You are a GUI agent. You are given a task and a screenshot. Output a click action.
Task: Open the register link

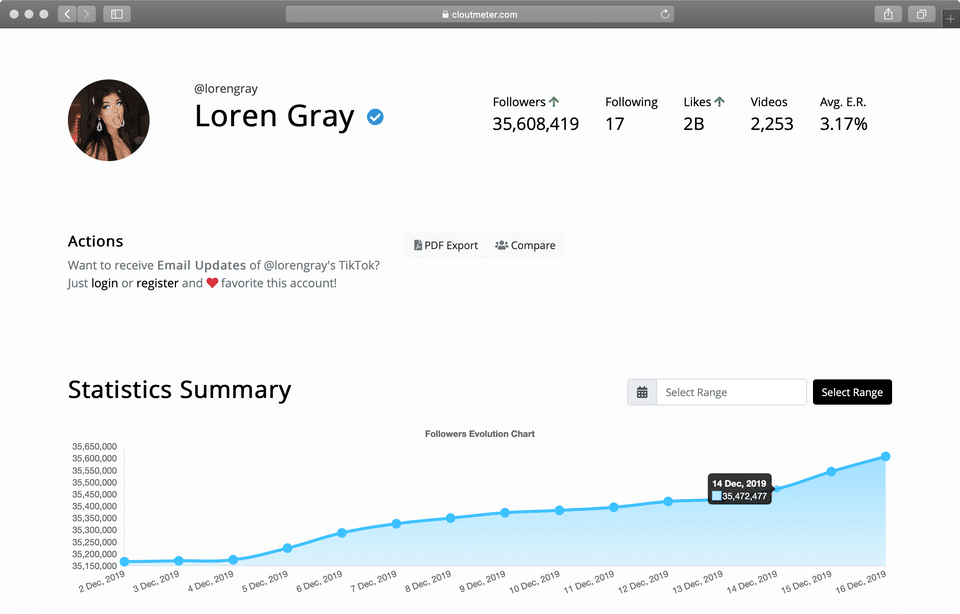pyautogui.click(x=157, y=283)
